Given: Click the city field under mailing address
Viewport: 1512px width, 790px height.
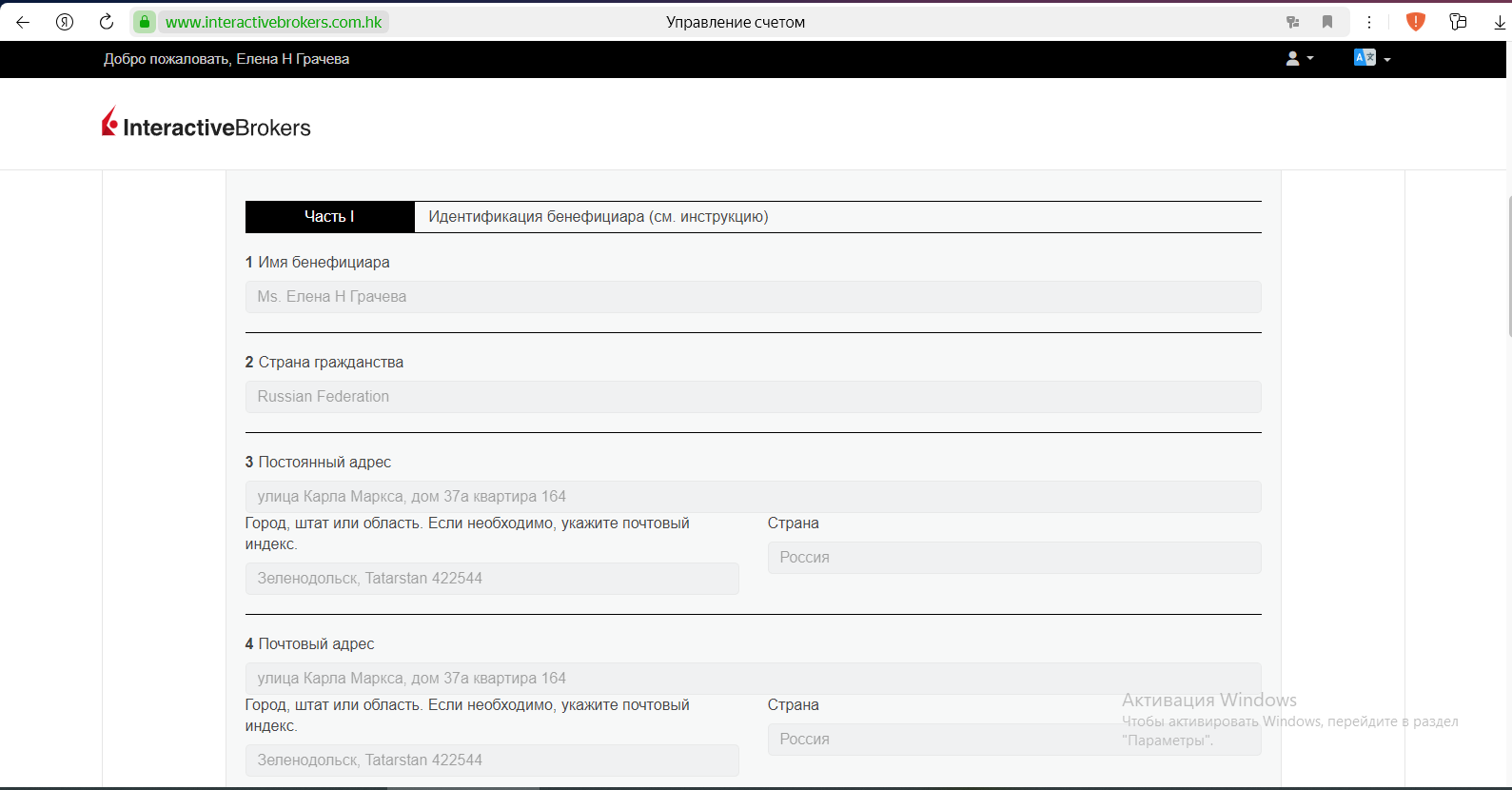Looking at the screenshot, I should pos(492,760).
